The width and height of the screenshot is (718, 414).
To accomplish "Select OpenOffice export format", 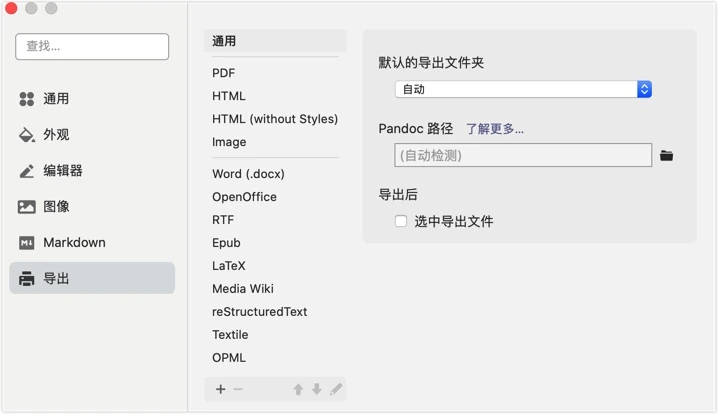I will coord(275,197).
